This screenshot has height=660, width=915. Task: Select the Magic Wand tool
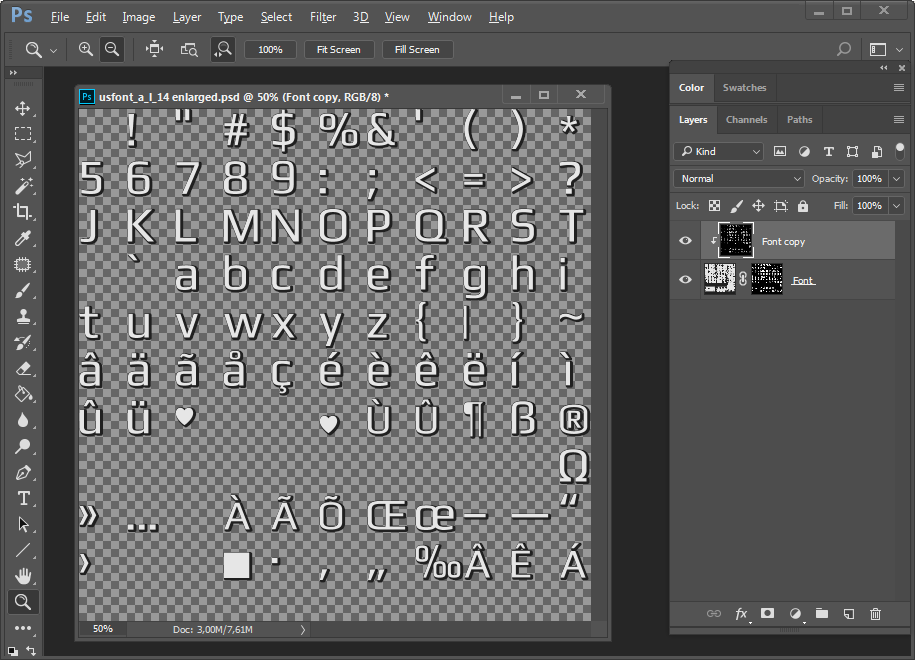point(23,186)
